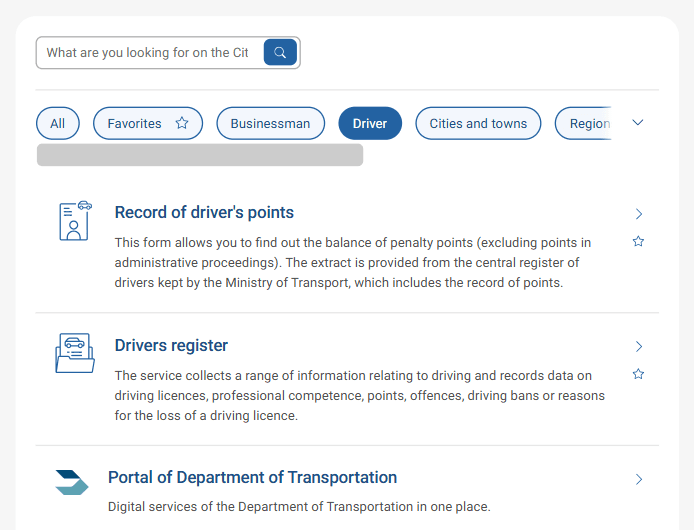Click the star icon in Favorites chip
The image size is (694, 530).
tap(182, 124)
